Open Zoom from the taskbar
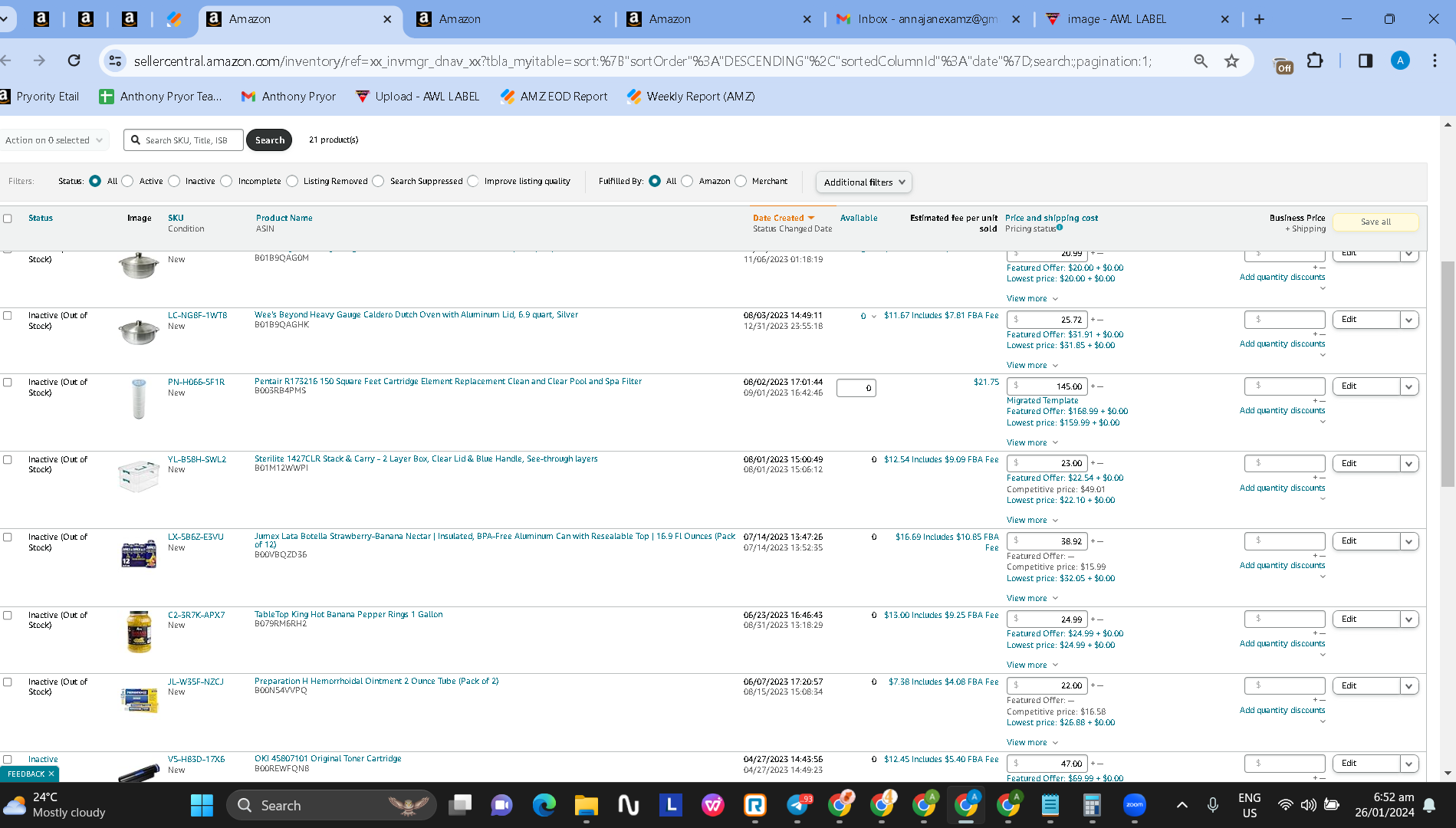The image size is (1456, 828). (1135, 805)
